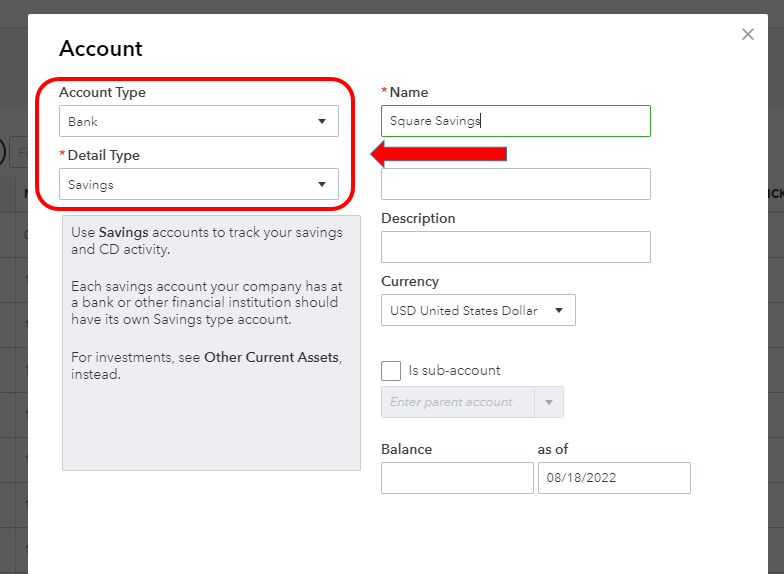Click into the Description text box
This screenshot has width=784, height=574.
click(515, 247)
